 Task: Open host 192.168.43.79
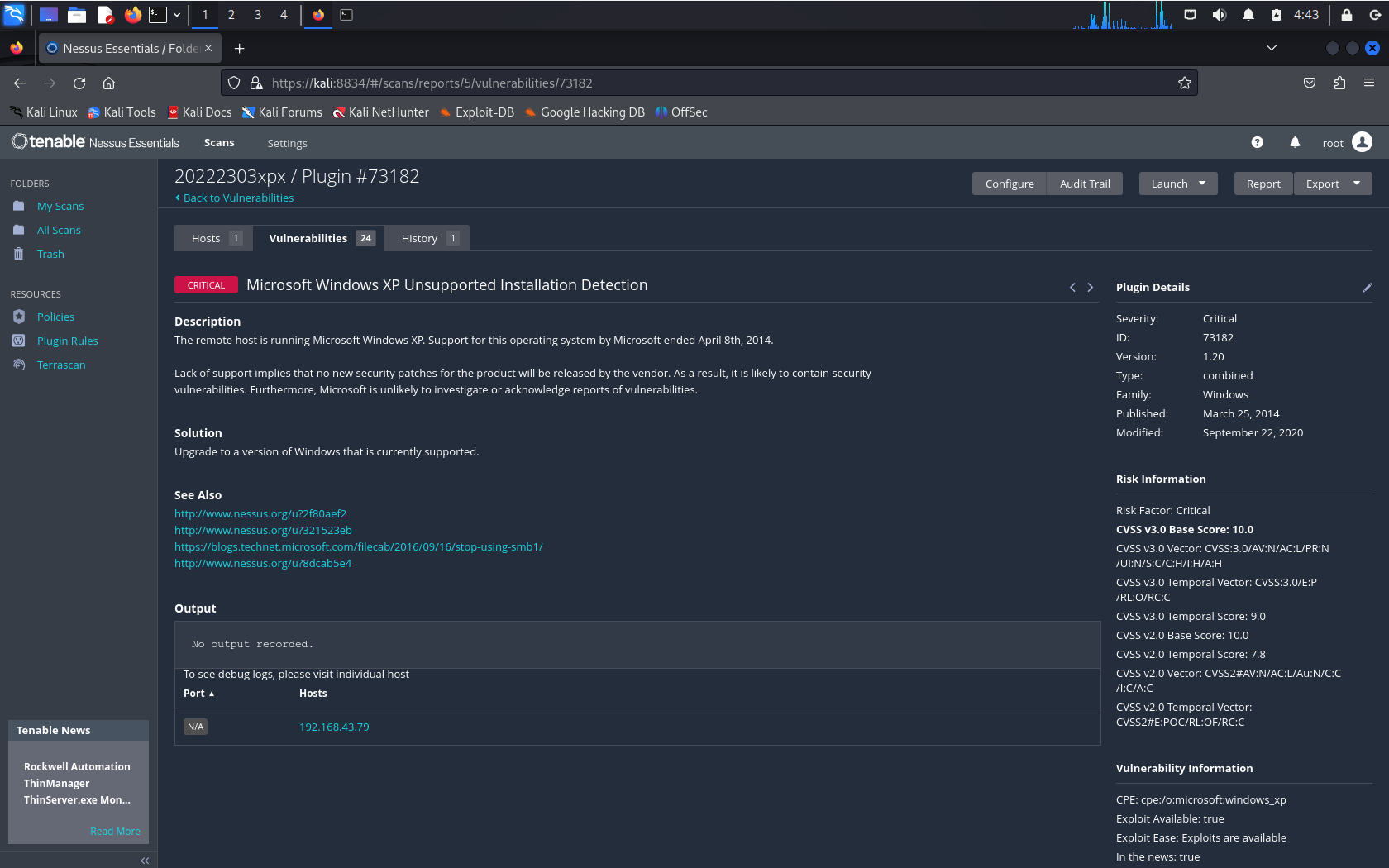tap(334, 727)
